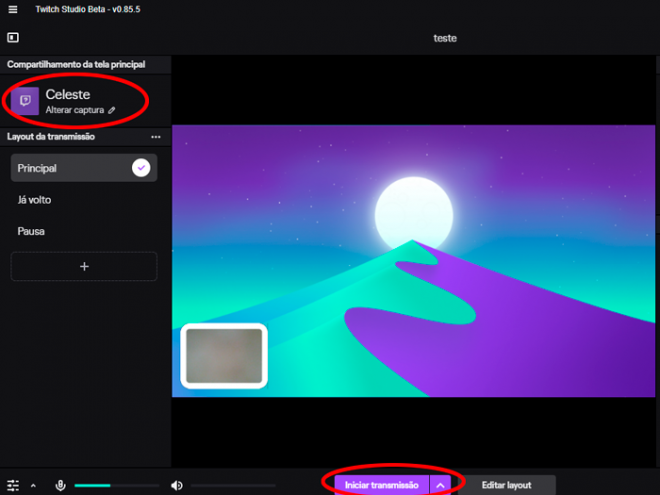Select the Principal scene

pyautogui.click(x=84, y=168)
